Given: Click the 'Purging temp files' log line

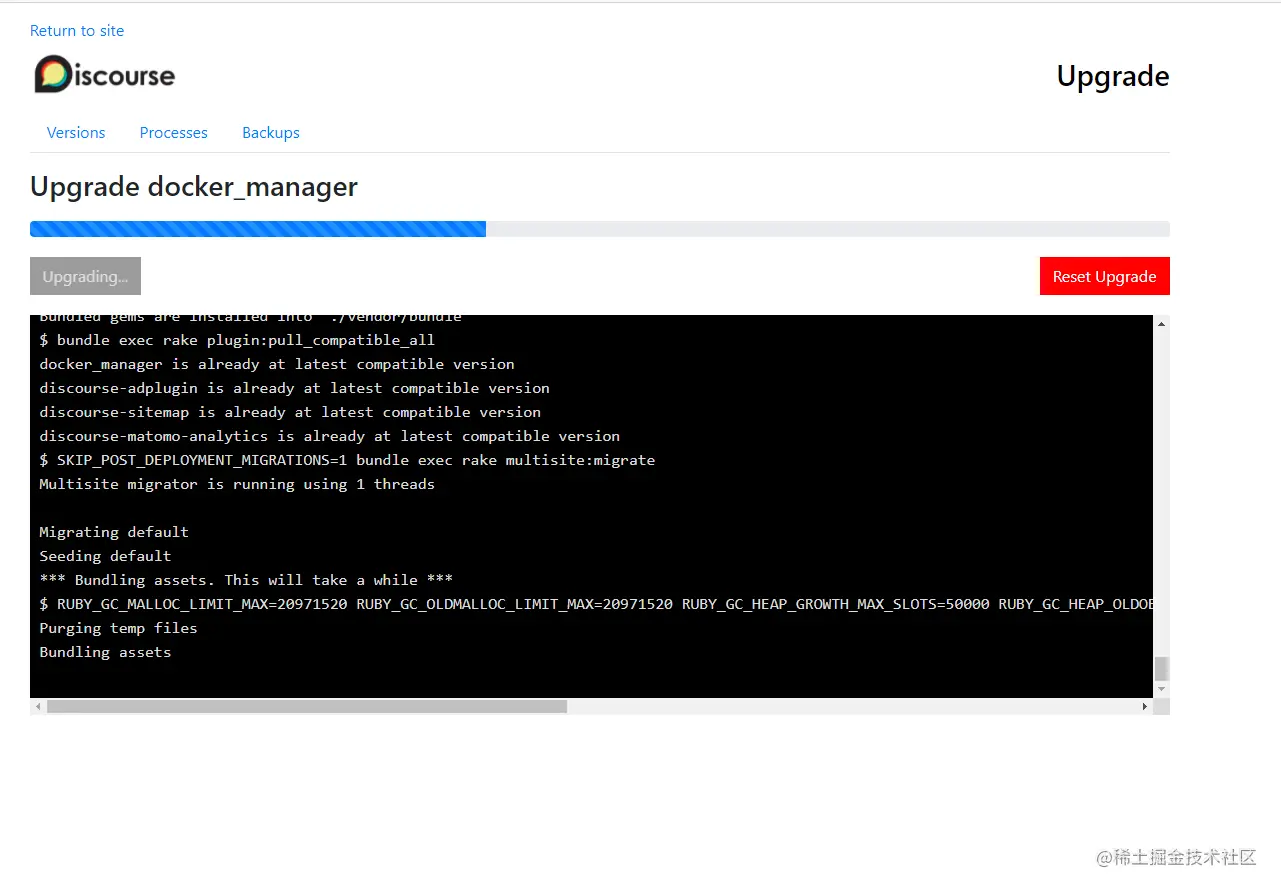Looking at the screenshot, I should 118,628.
